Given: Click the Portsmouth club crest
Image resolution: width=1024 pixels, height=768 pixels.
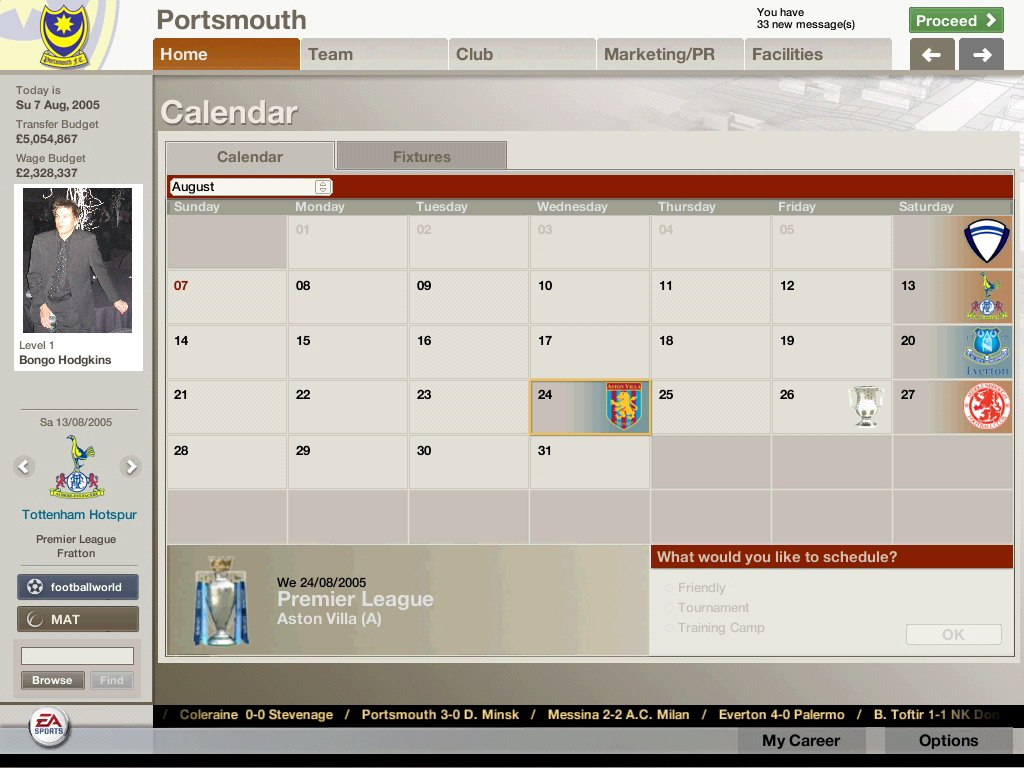Looking at the screenshot, I should click(x=63, y=38).
